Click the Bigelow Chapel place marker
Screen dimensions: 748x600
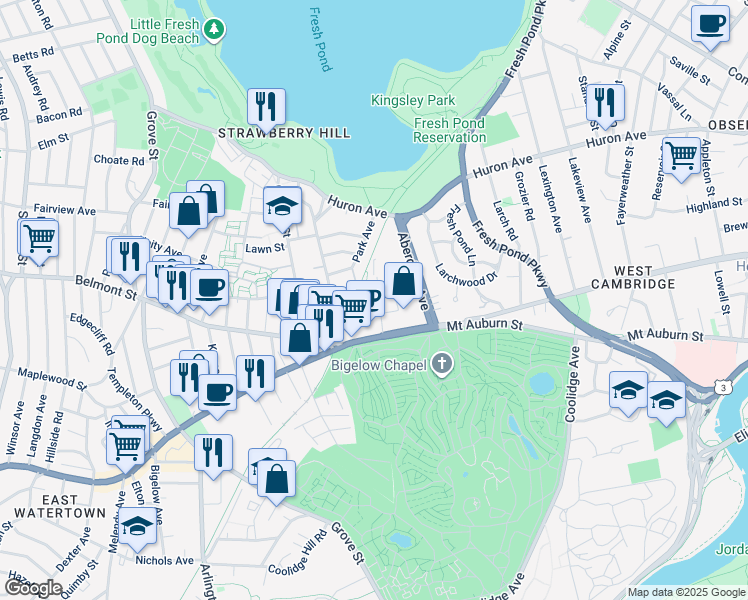(x=443, y=364)
